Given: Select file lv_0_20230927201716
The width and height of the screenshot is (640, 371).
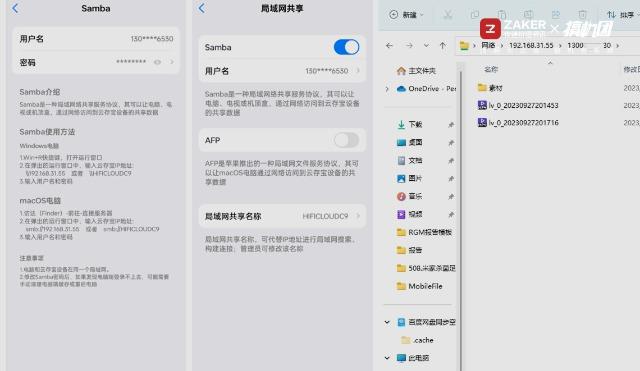Looking at the screenshot, I should [518, 122].
